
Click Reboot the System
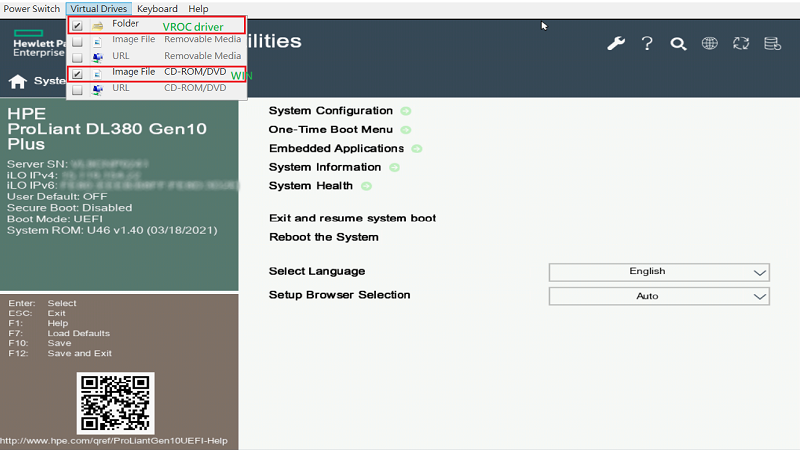coord(323,237)
